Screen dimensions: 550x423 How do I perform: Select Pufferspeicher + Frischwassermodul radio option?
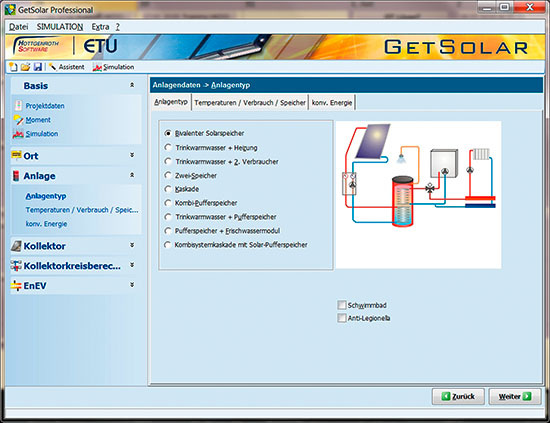(168, 230)
